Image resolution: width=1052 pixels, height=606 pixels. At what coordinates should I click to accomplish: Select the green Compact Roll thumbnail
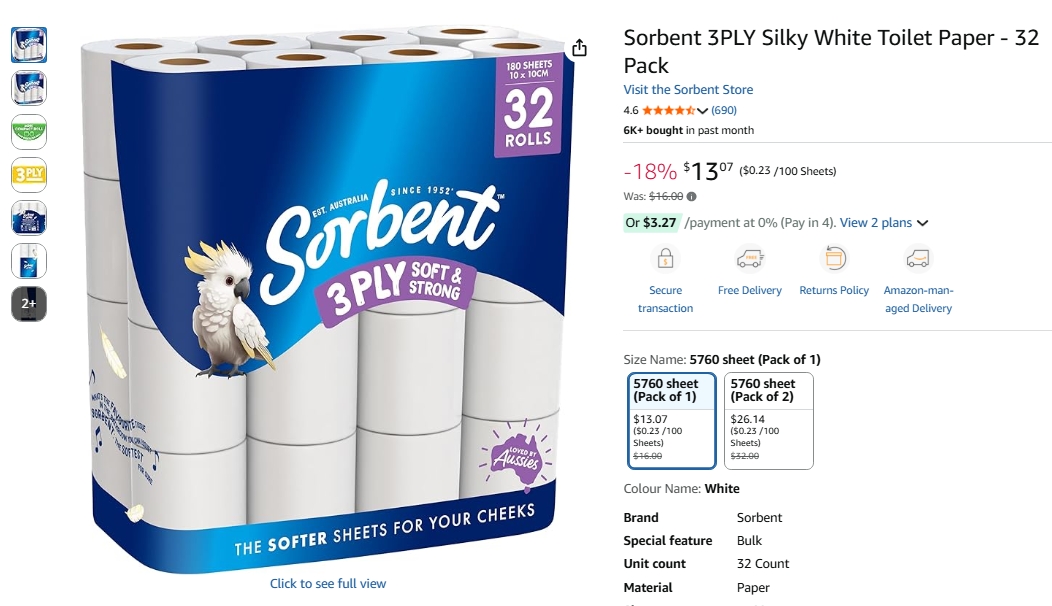(29, 131)
